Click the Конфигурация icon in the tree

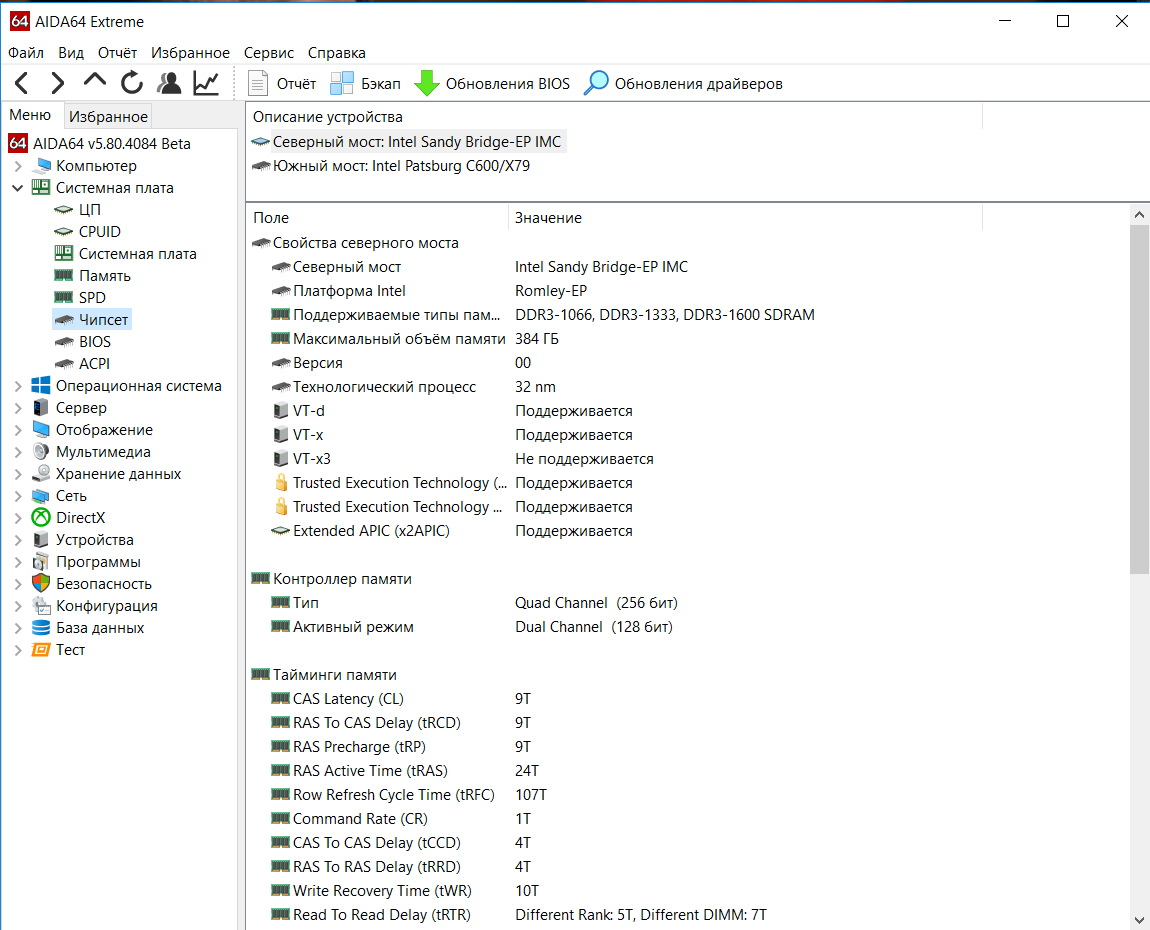41,606
